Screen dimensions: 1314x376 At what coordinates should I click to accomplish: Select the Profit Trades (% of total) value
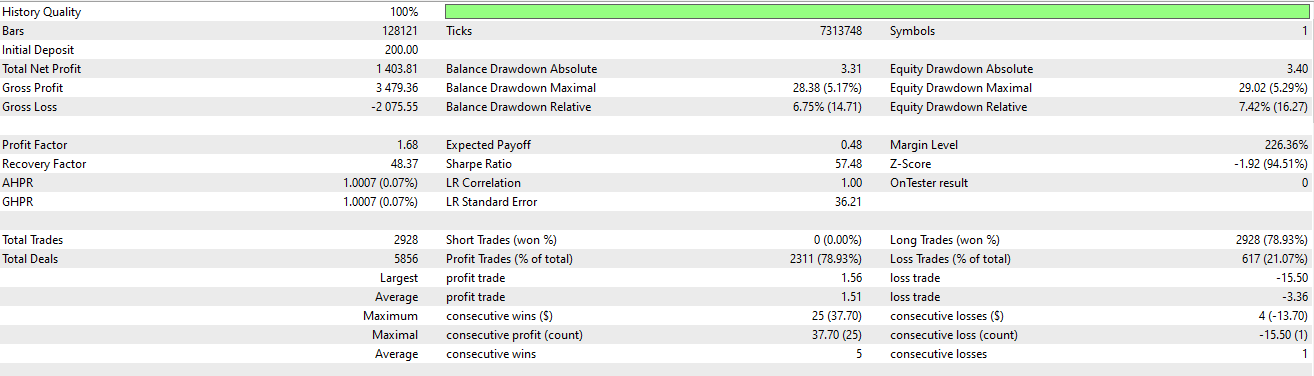826,259
